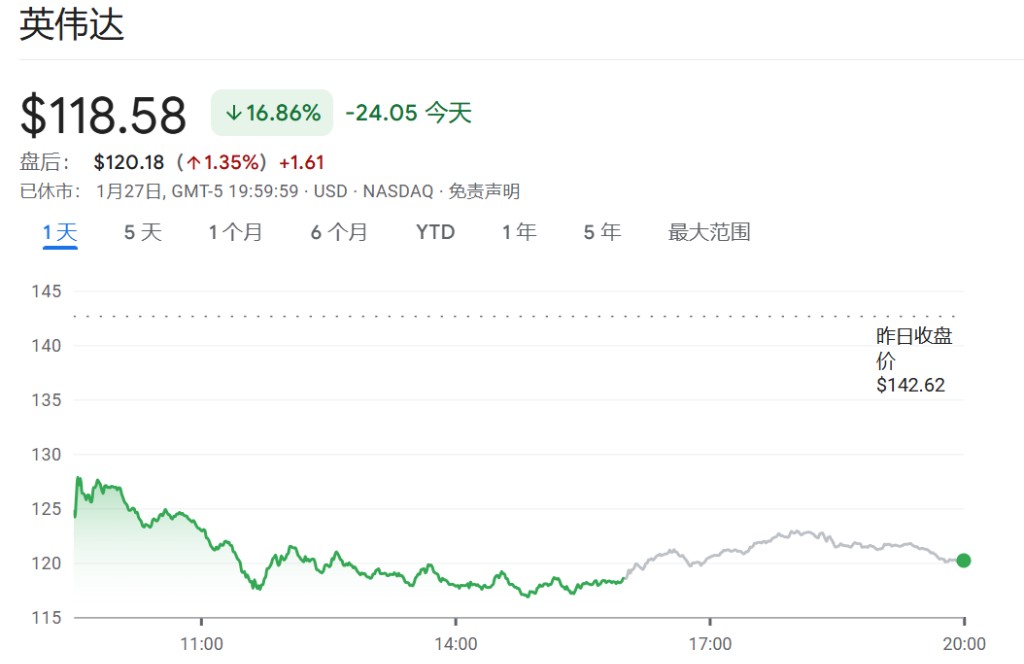Show the 最大范围 chart range
The image size is (1024, 664).
[709, 233]
